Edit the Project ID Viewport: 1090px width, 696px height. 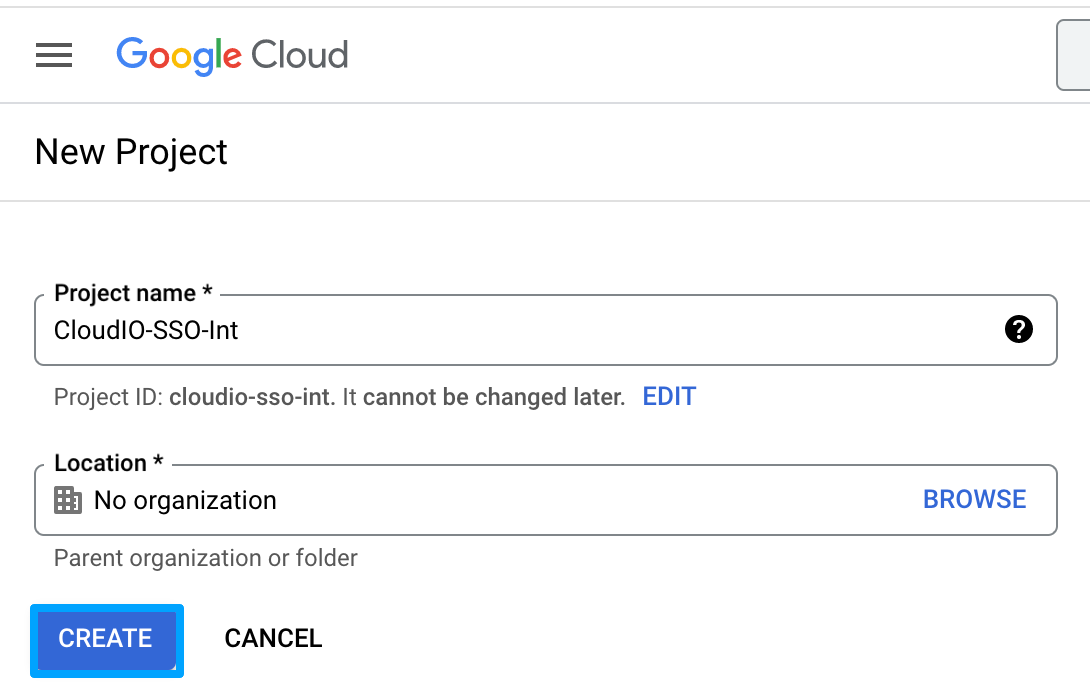tap(669, 396)
